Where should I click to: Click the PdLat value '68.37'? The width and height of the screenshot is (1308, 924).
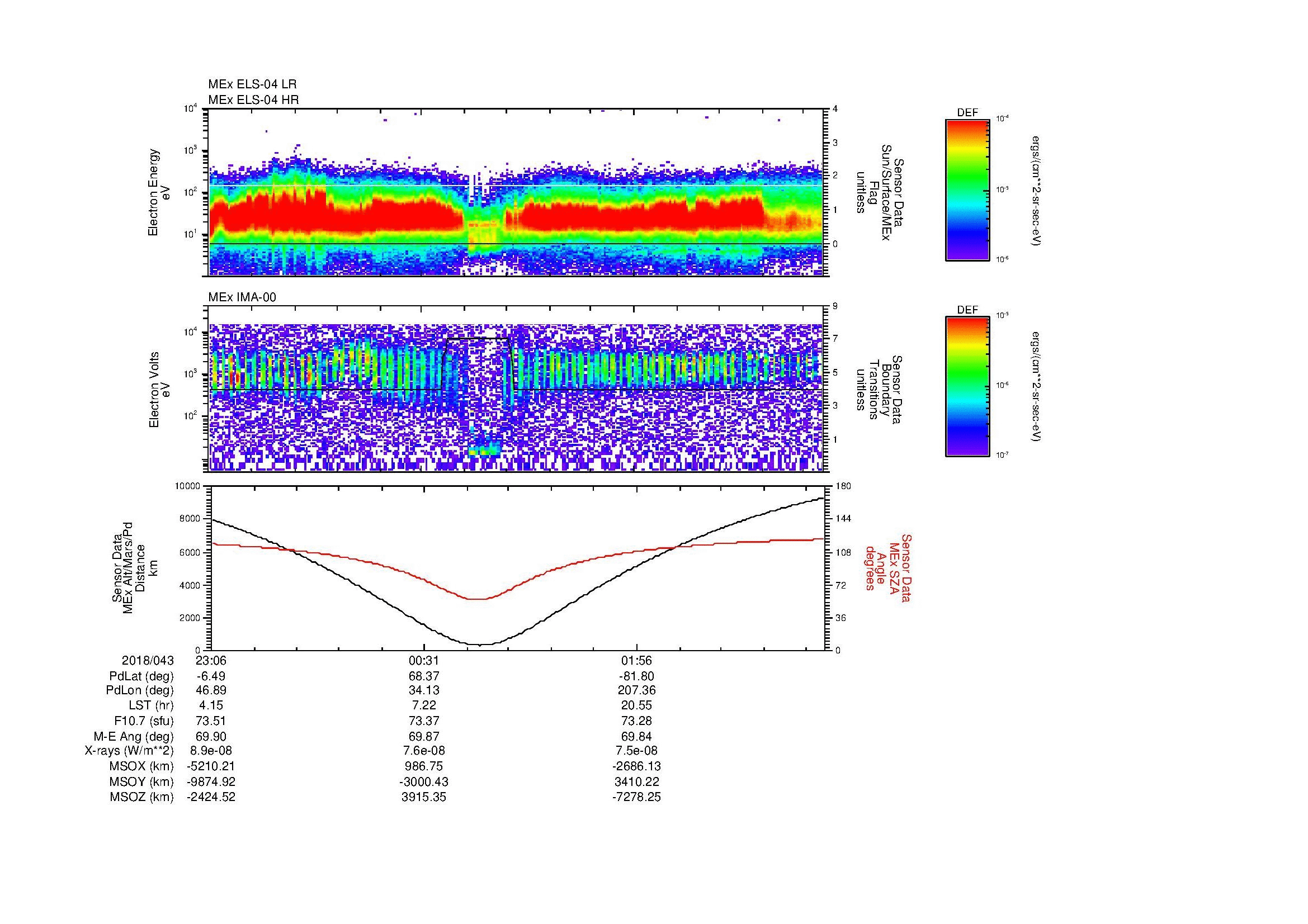[x=424, y=676]
